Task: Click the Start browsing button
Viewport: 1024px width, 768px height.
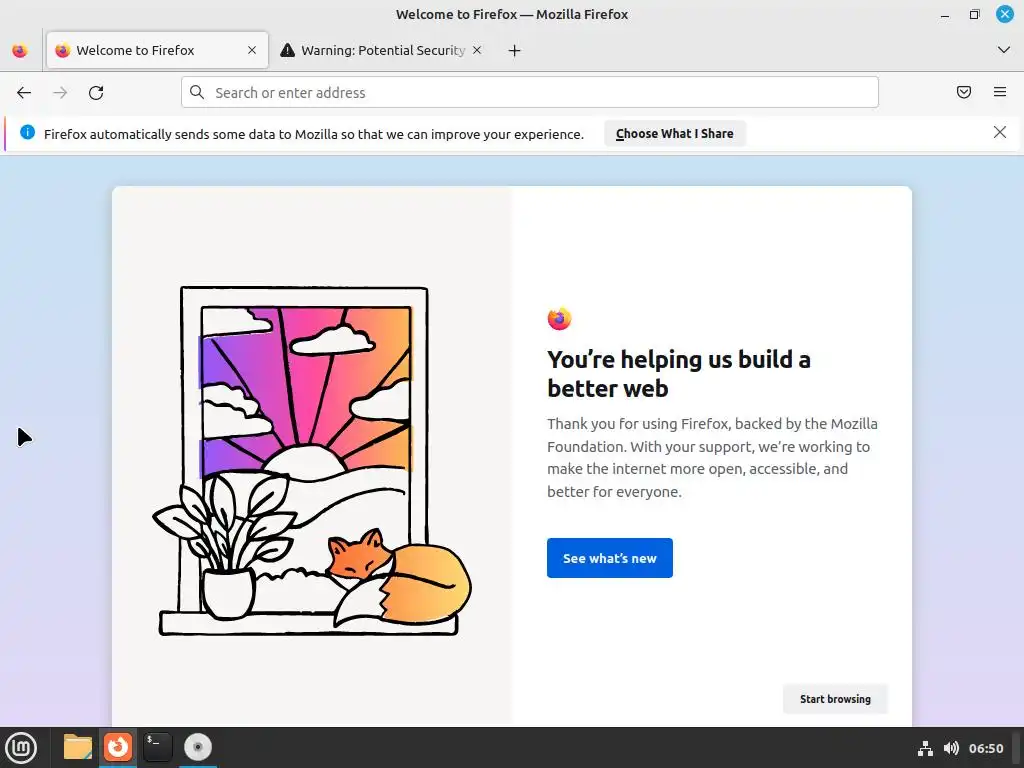Action: point(835,699)
